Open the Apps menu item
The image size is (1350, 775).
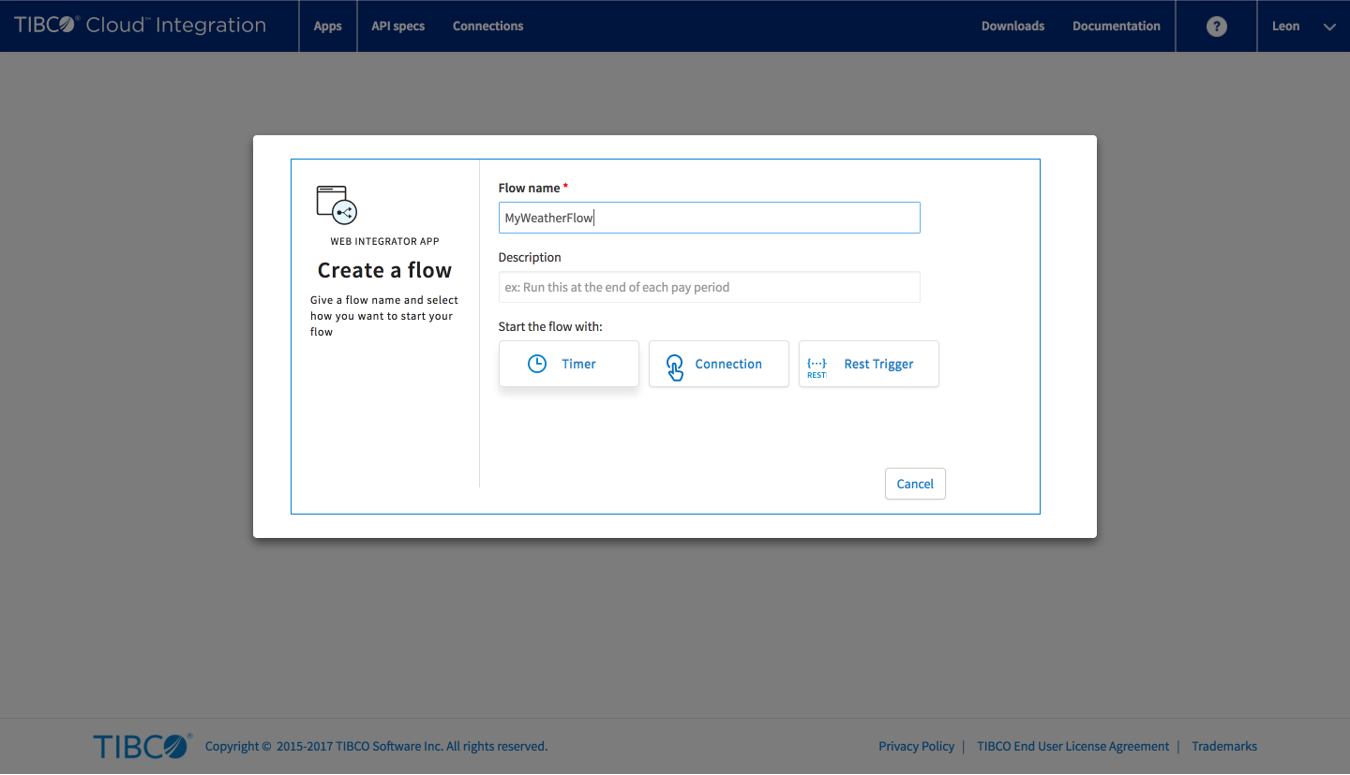(x=328, y=26)
